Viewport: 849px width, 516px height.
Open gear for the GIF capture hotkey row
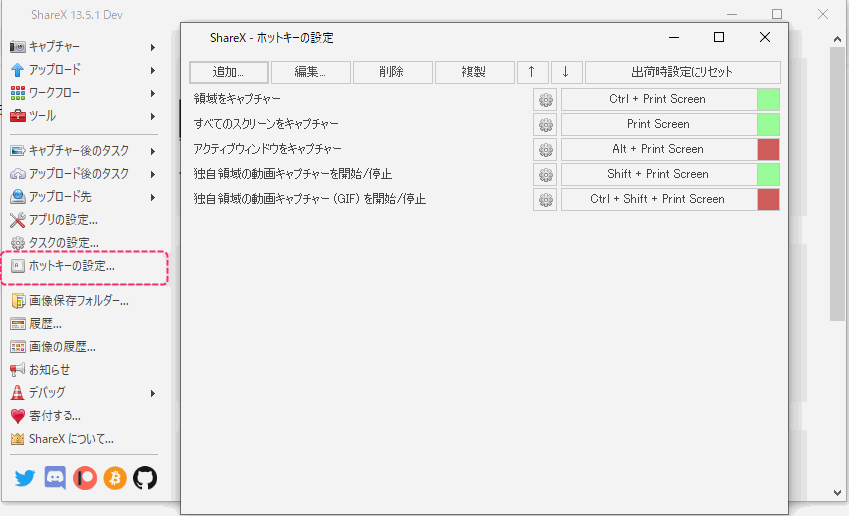pyautogui.click(x=545, y=199)
